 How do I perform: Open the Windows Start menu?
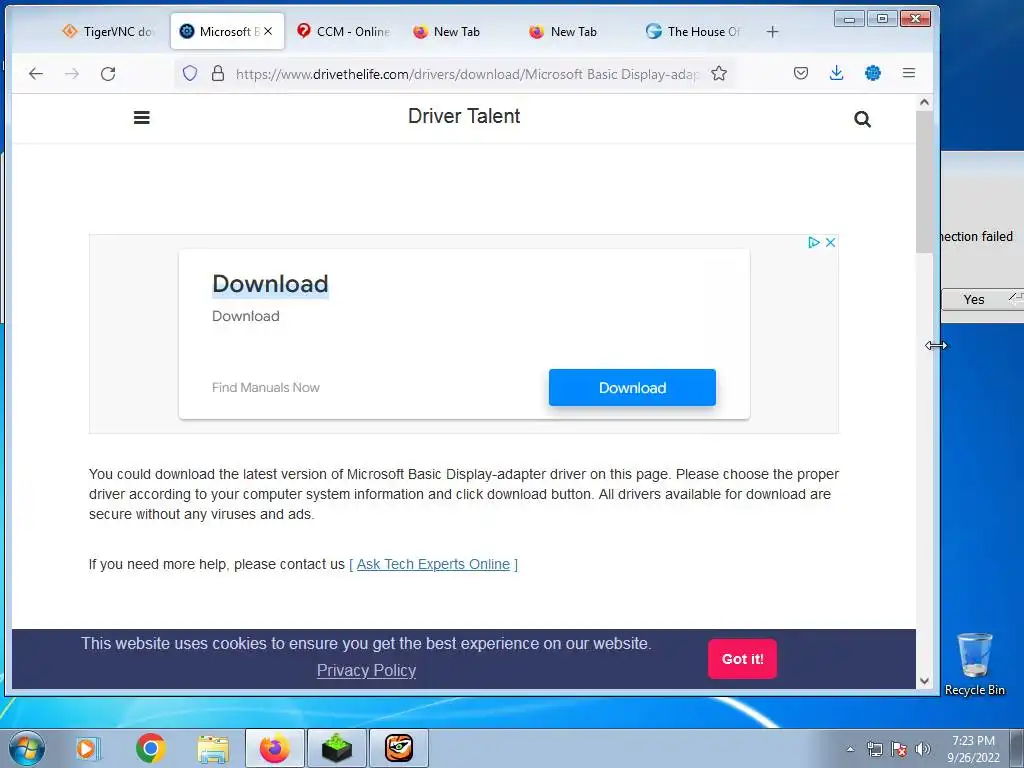[x=26, y=748]
